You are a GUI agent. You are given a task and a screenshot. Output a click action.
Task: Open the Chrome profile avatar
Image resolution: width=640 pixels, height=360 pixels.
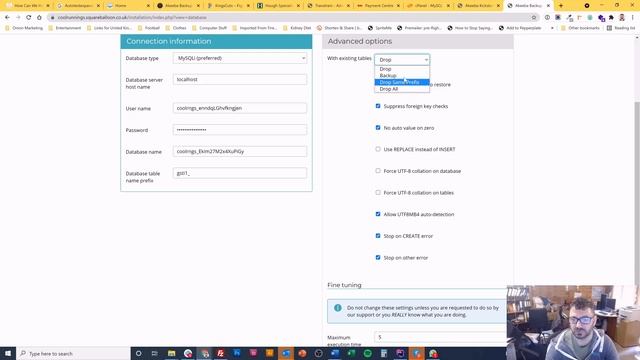coord(622,18)
